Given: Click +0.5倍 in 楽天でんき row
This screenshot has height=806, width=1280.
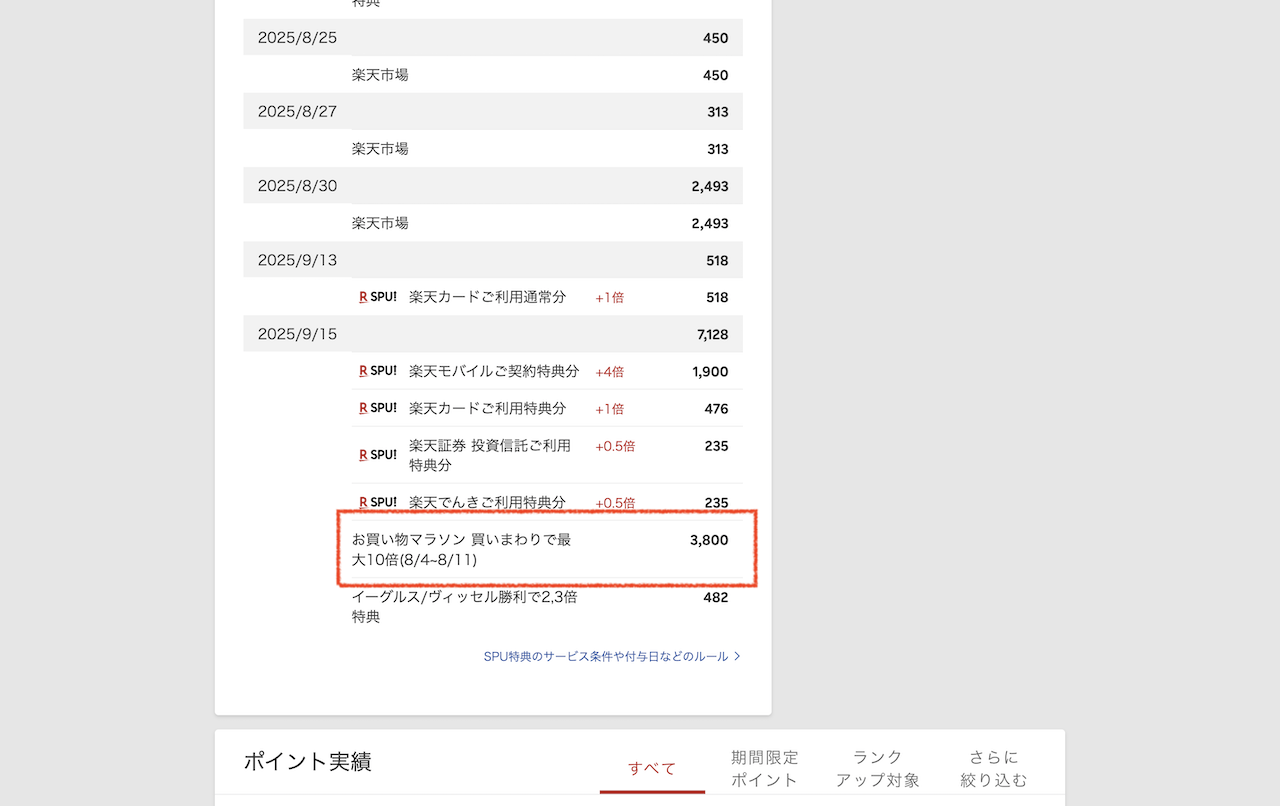Looking at the screenshot, I should point(615,503).
